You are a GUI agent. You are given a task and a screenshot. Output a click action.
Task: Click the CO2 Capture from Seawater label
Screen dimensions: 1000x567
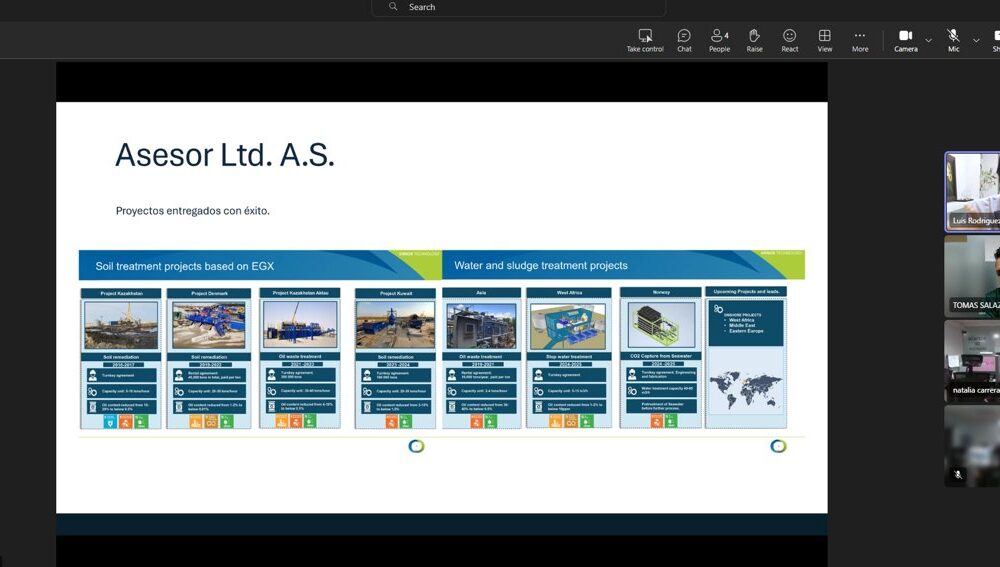click(x=661, y=356)
